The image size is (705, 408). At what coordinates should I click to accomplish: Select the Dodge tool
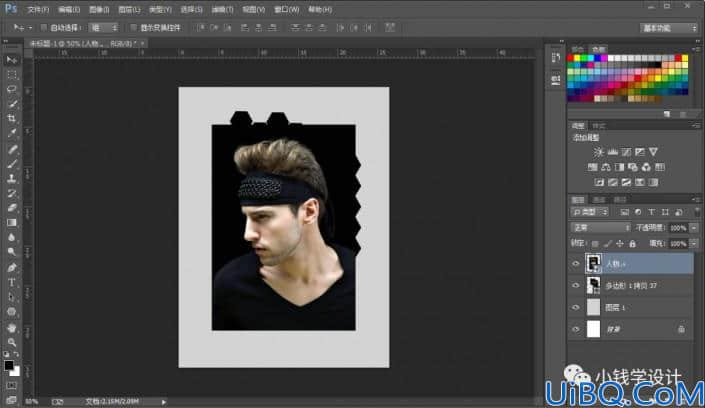pyautogui.click(x=12, y=252)
